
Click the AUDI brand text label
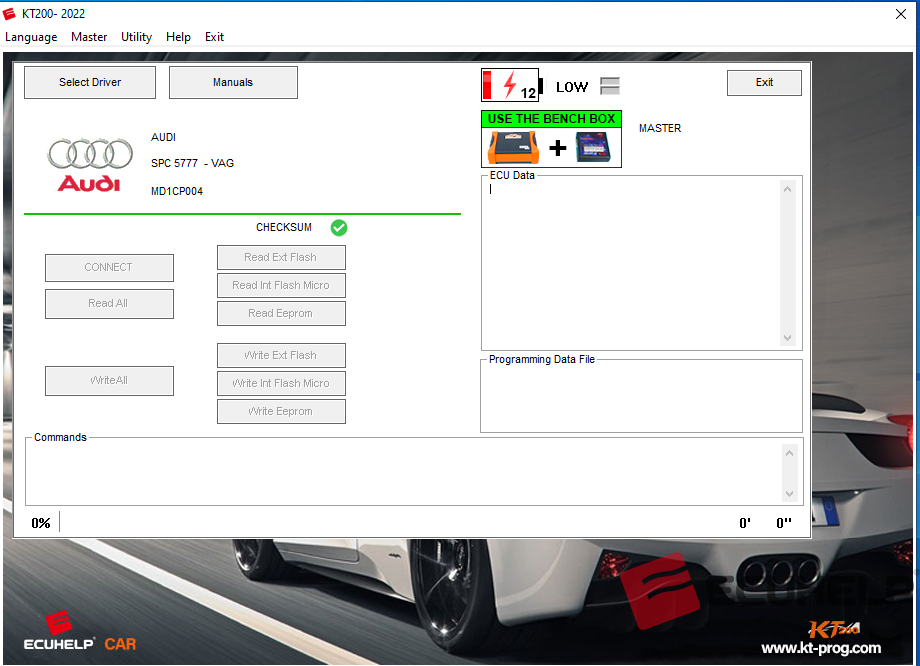click(163, 137)
